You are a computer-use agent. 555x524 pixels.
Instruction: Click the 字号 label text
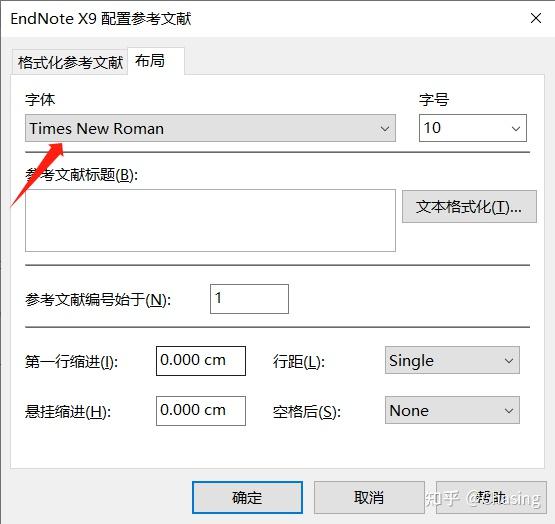[434, 99]
